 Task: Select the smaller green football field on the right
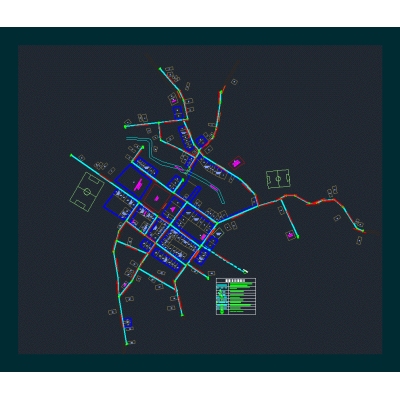(278, 179)
